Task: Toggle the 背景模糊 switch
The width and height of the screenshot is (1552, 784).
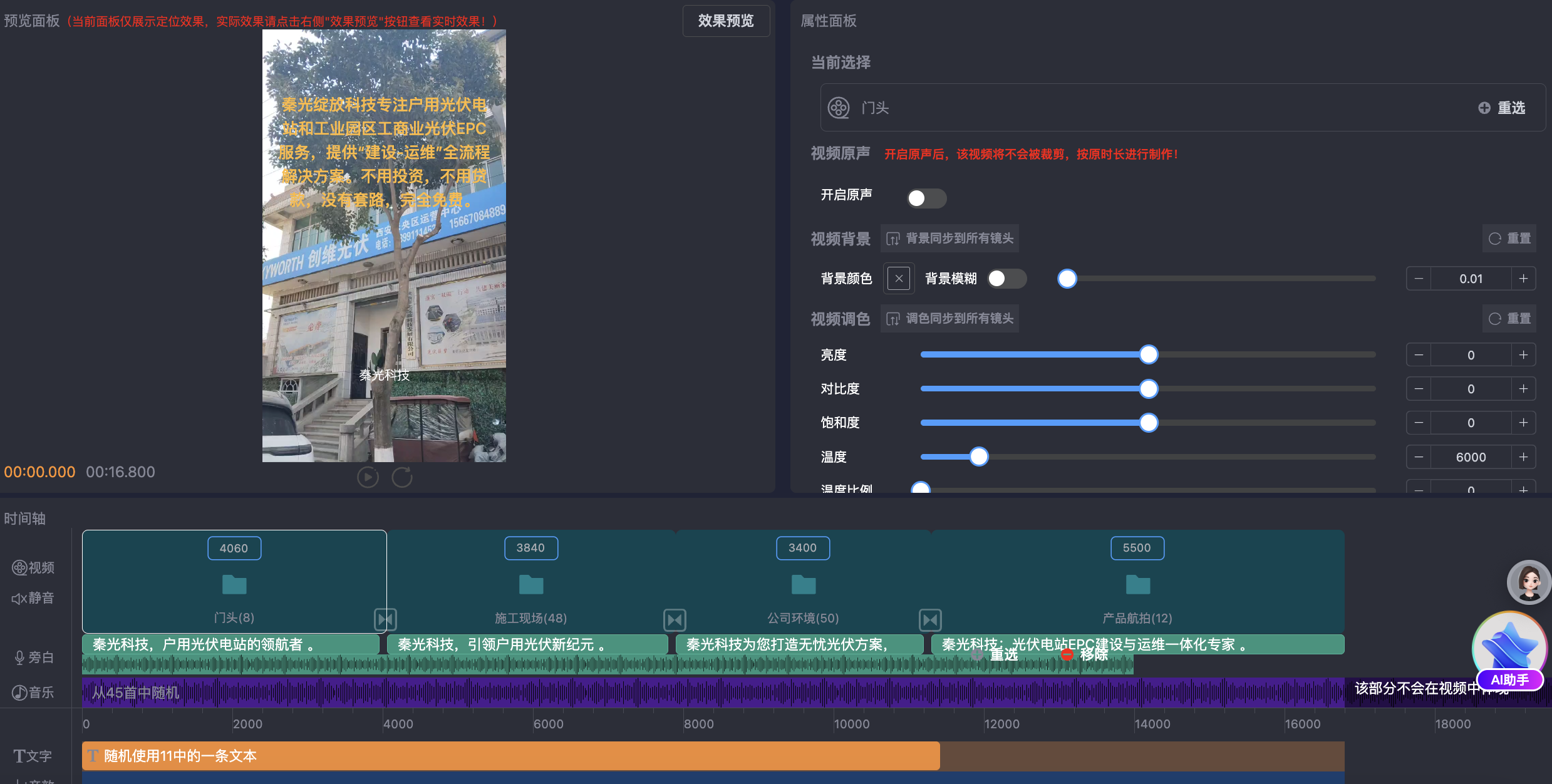Action: click(x=1006, y=279)
